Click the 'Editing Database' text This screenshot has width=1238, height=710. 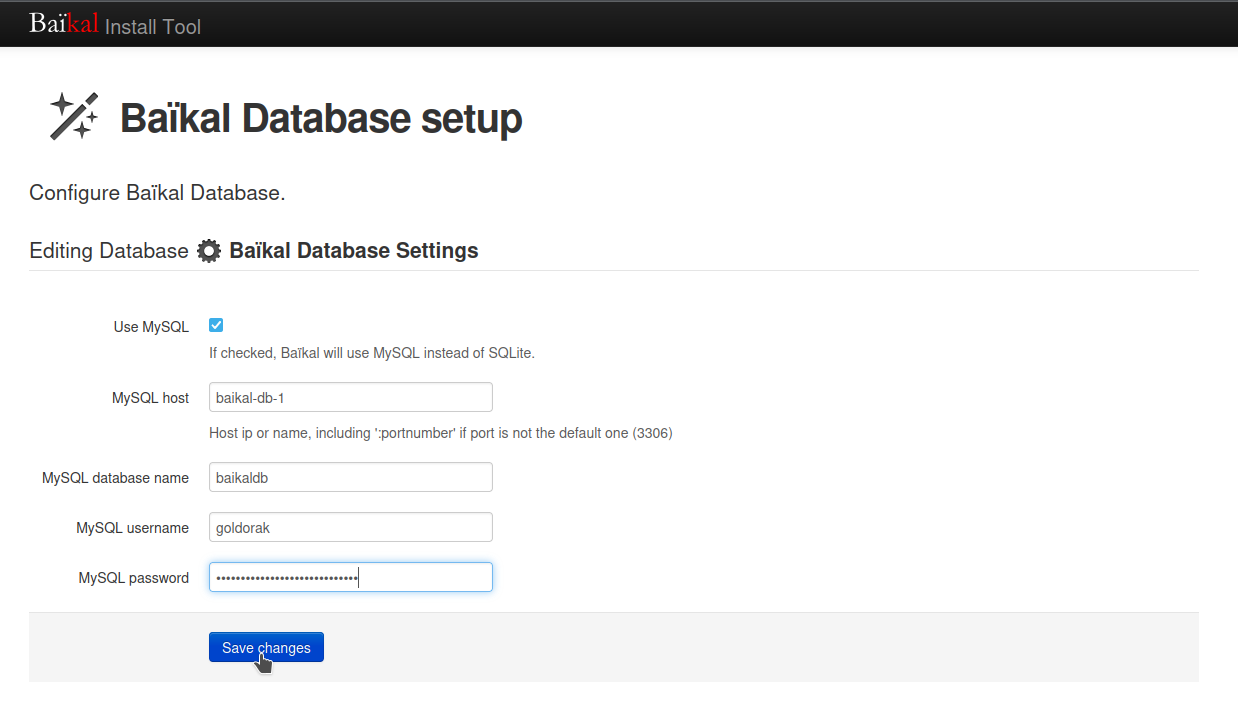pos(109,251)
